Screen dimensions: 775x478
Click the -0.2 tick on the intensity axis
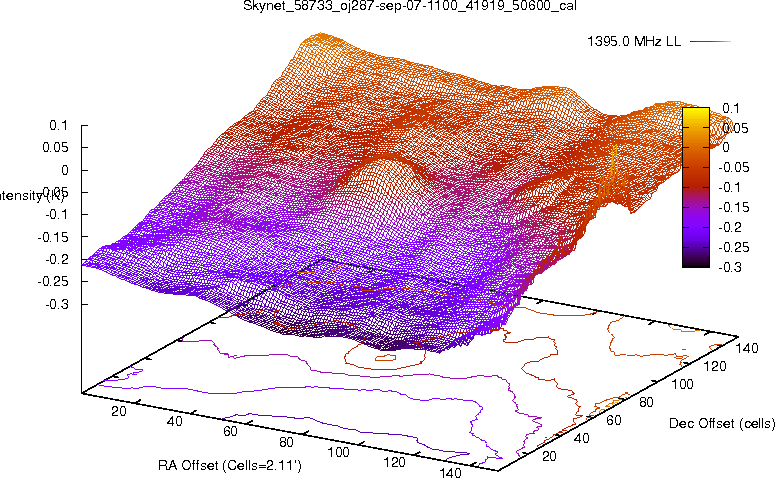[57, 260]
